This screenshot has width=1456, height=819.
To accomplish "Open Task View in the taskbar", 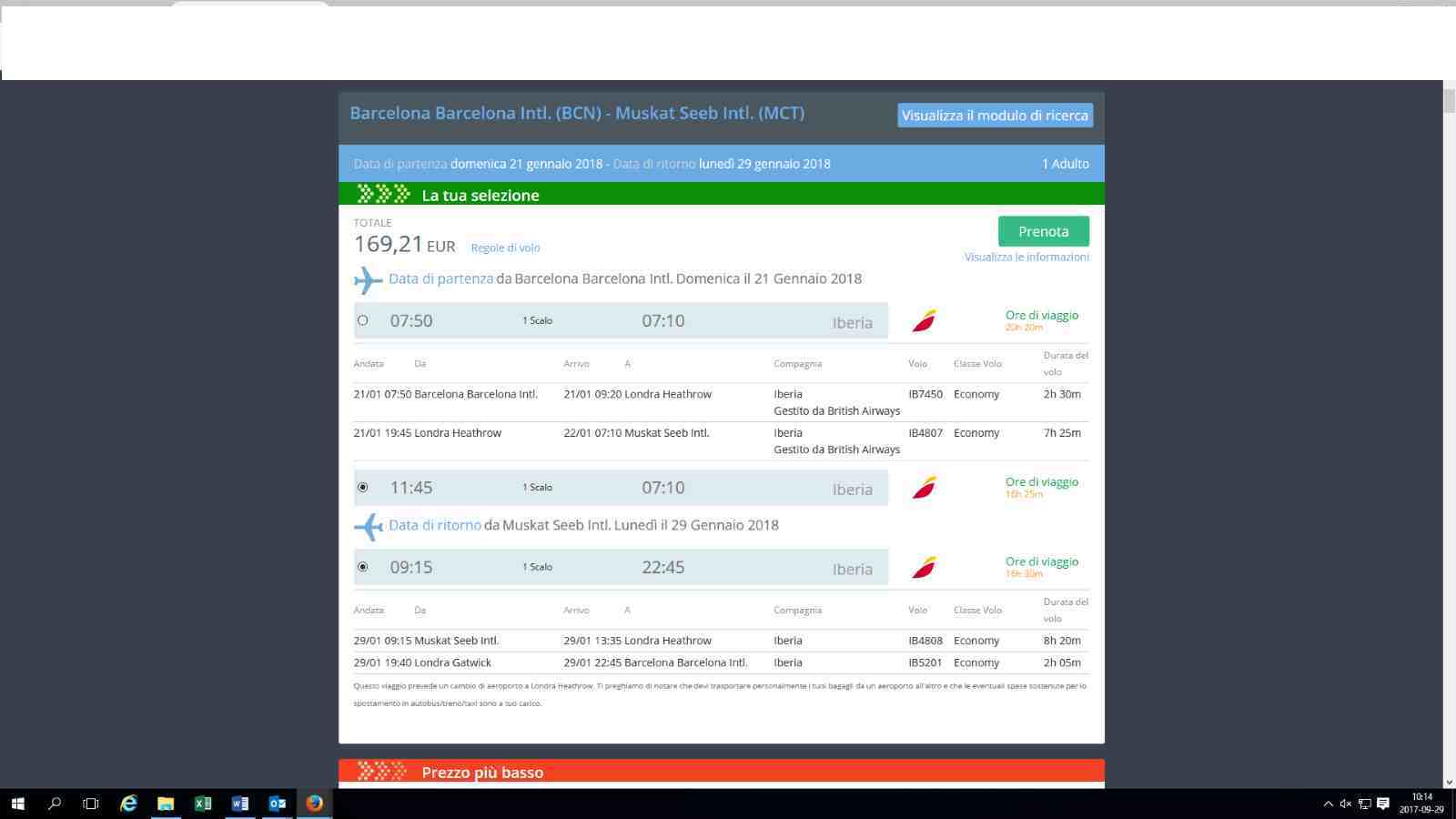I will 91,804.
